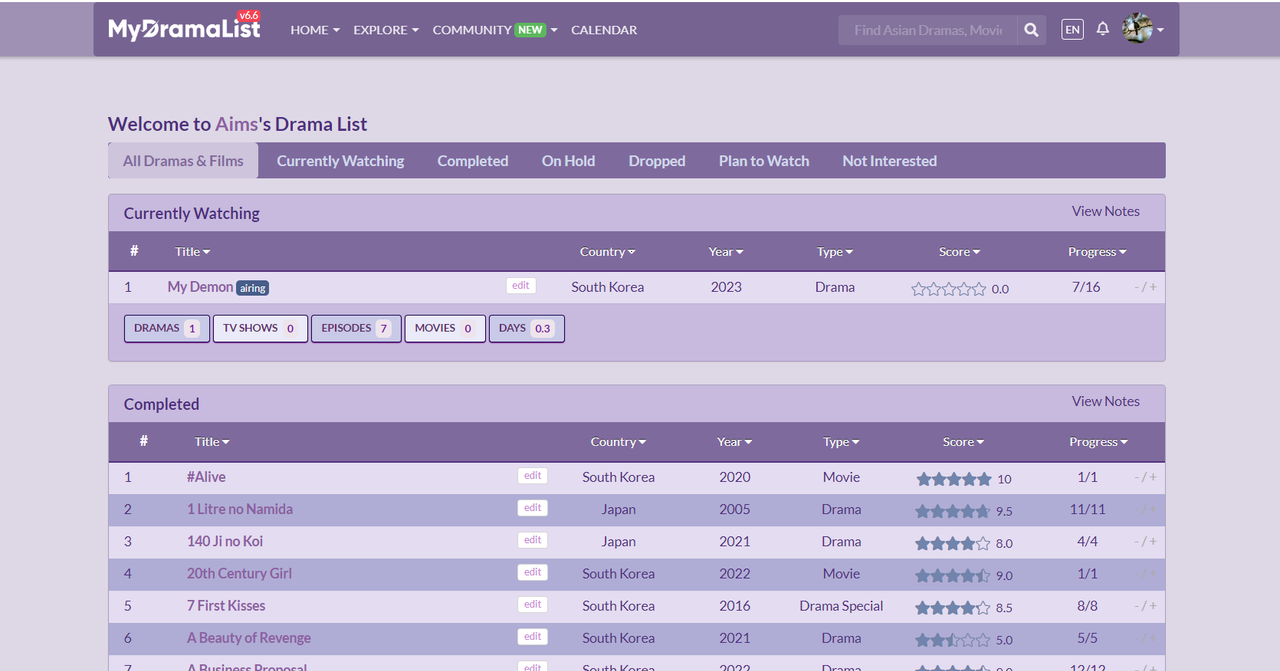Edit the 140 Ji no Koi entry
The image size is (1280, 671).
[532, 540]
